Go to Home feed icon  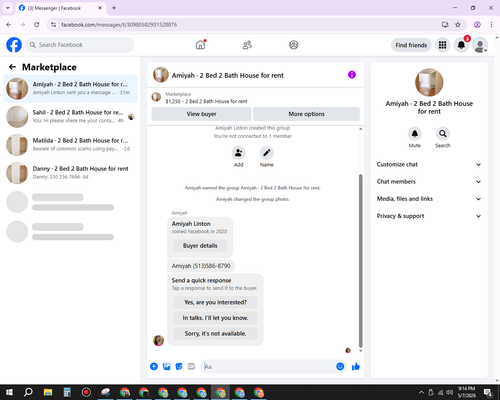pos(200,45)
